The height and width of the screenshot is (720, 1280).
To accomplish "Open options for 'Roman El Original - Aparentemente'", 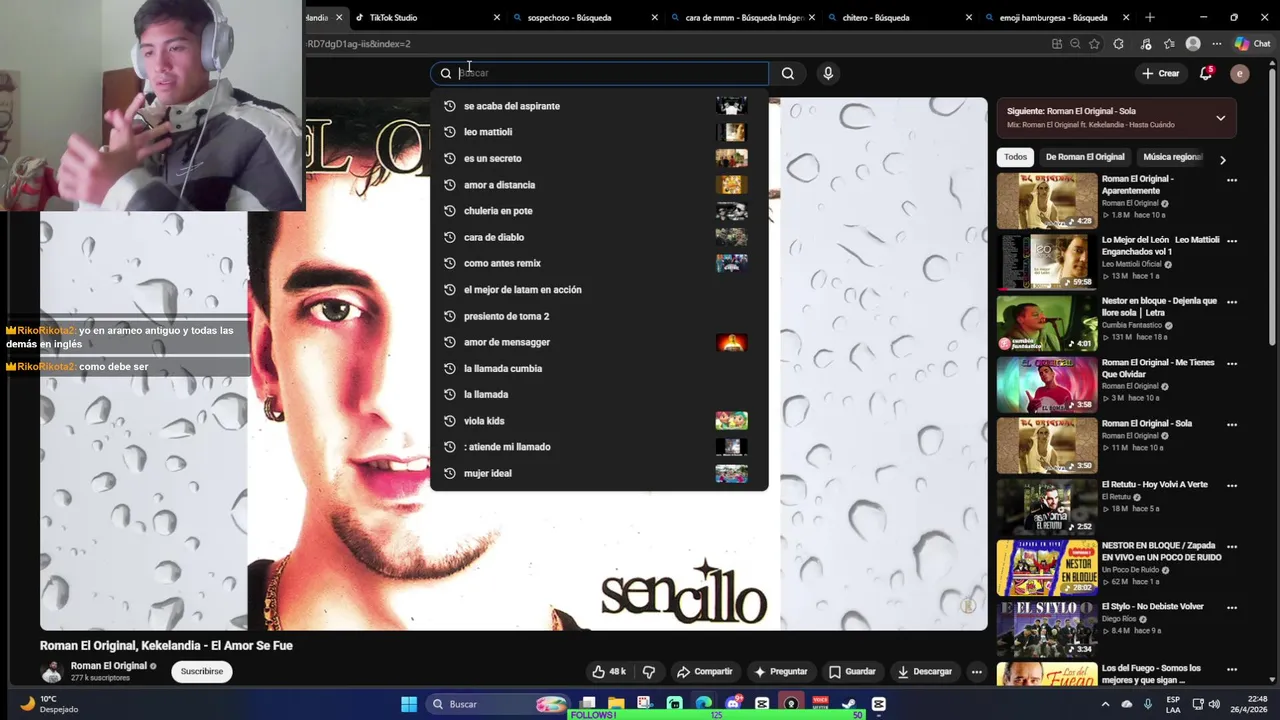I will click(x=1232, y=180).
